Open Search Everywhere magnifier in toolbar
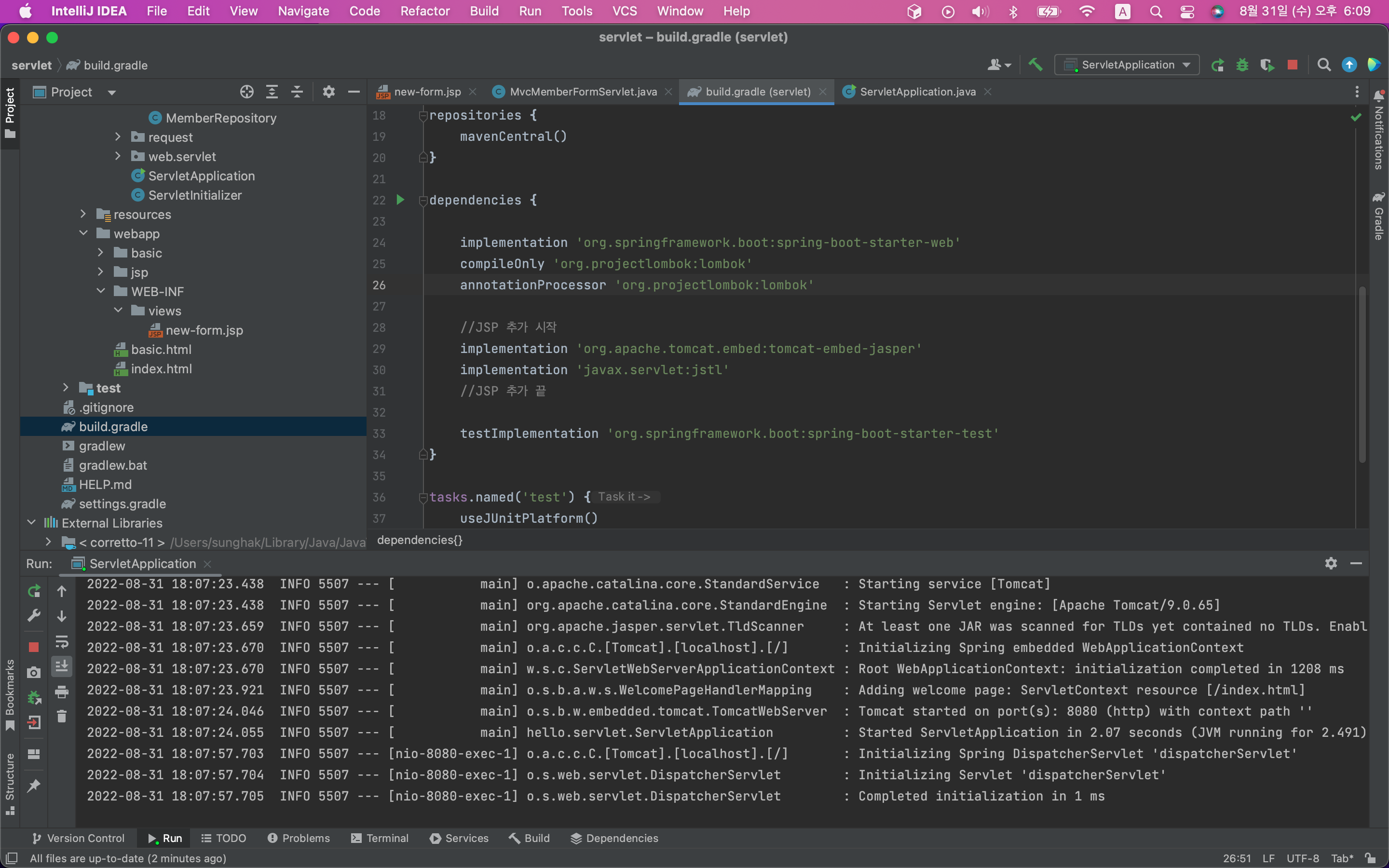This screenshot has height=868, width=1389. (x=1323, y=65)
